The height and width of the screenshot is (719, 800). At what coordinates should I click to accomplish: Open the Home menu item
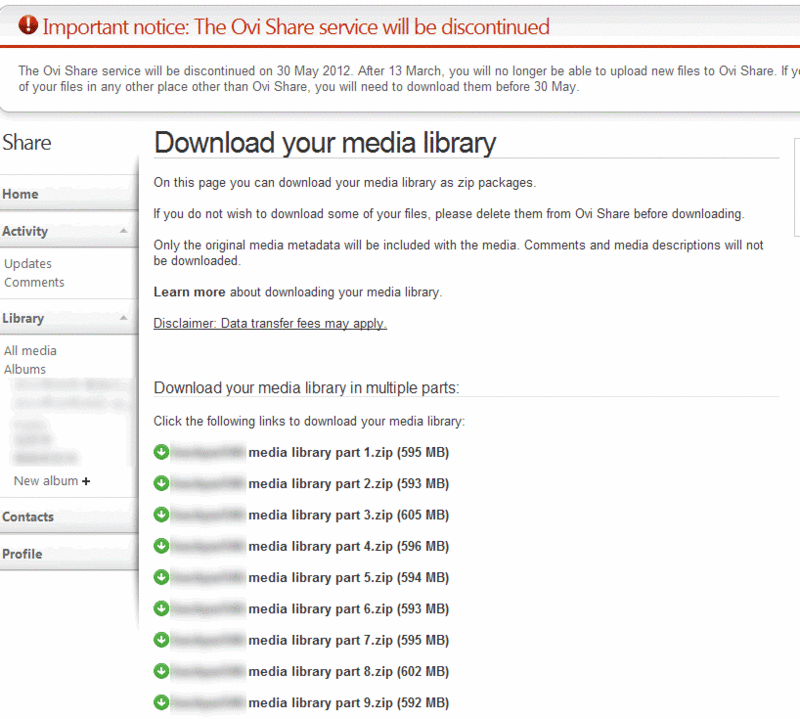[x=69, y=194]
